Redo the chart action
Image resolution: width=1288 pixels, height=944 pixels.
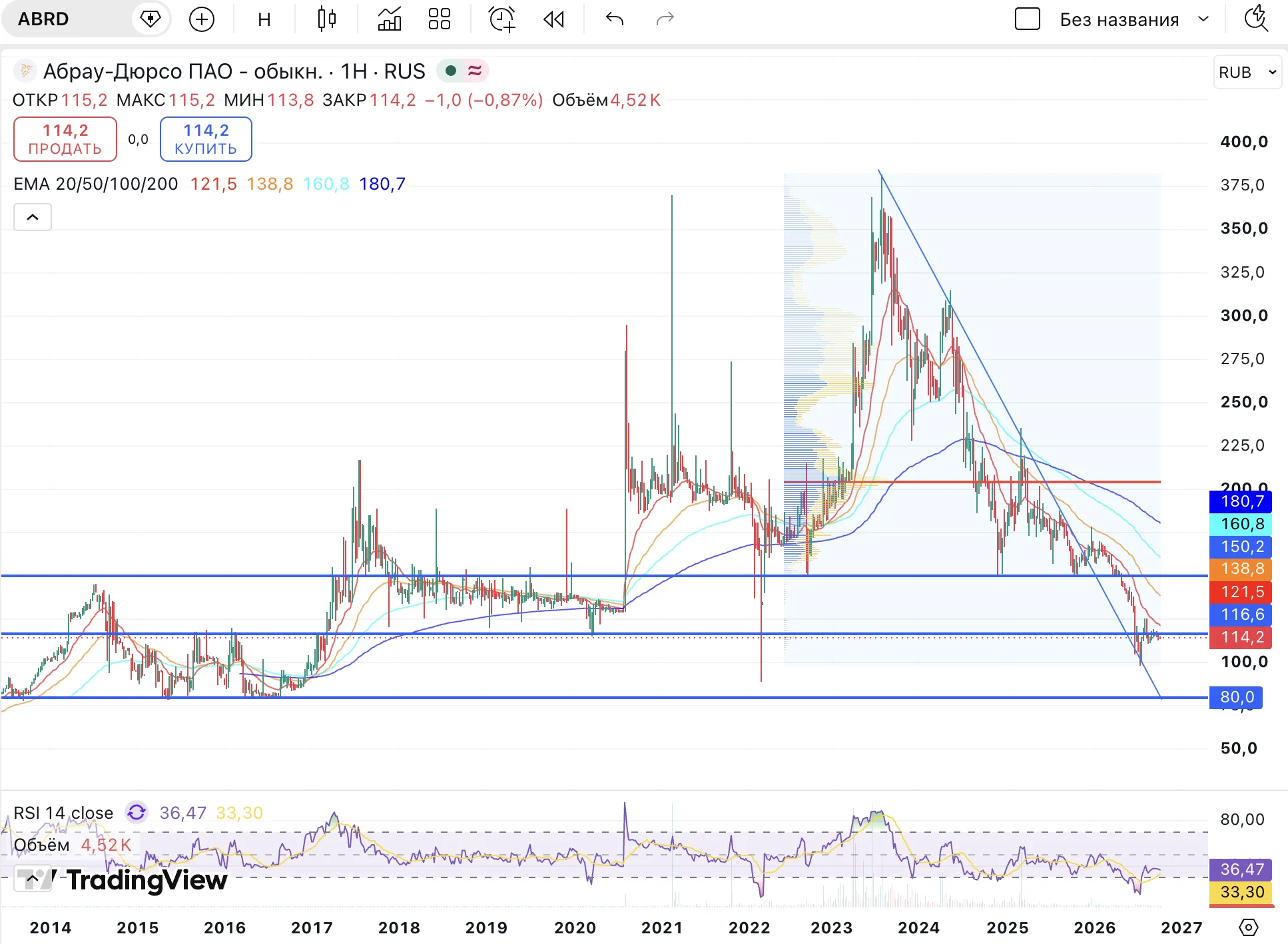coord(665,19)
